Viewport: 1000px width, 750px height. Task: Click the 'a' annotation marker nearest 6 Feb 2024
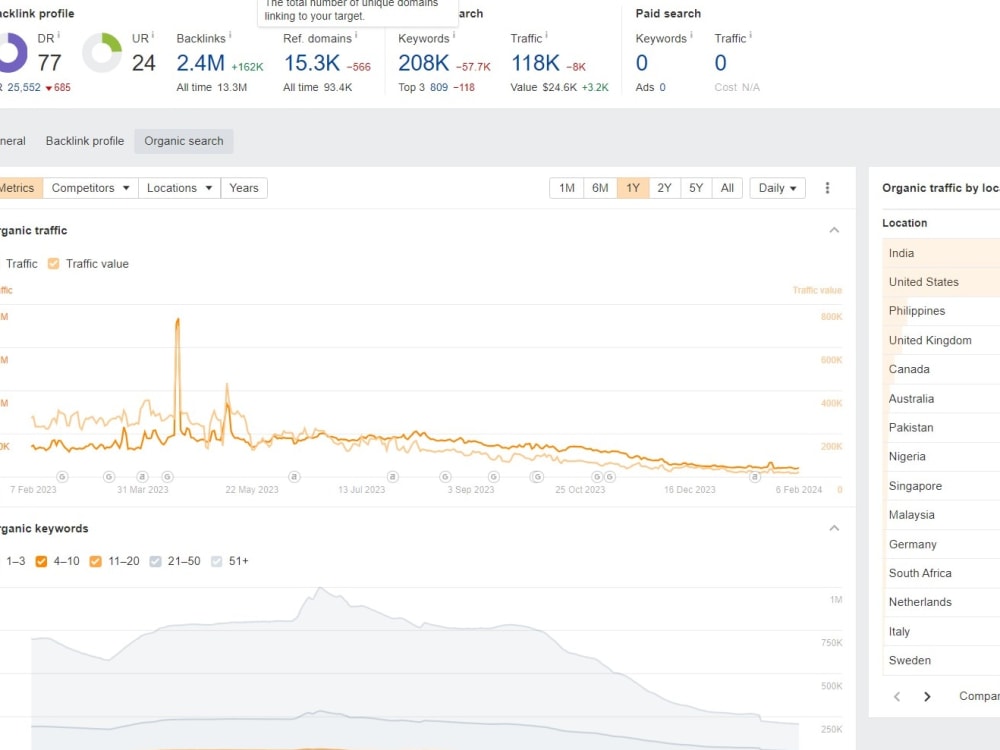(755, 476)
